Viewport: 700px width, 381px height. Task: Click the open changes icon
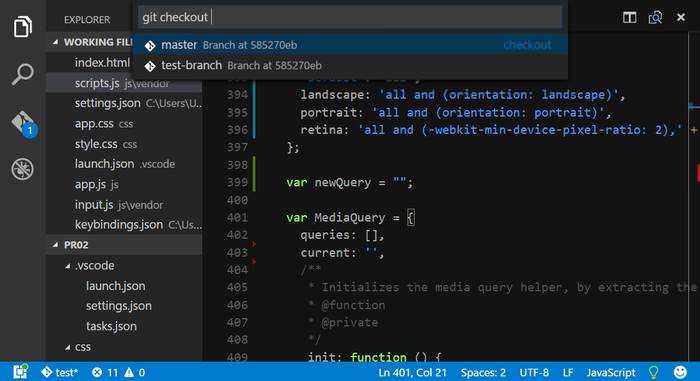655,17
